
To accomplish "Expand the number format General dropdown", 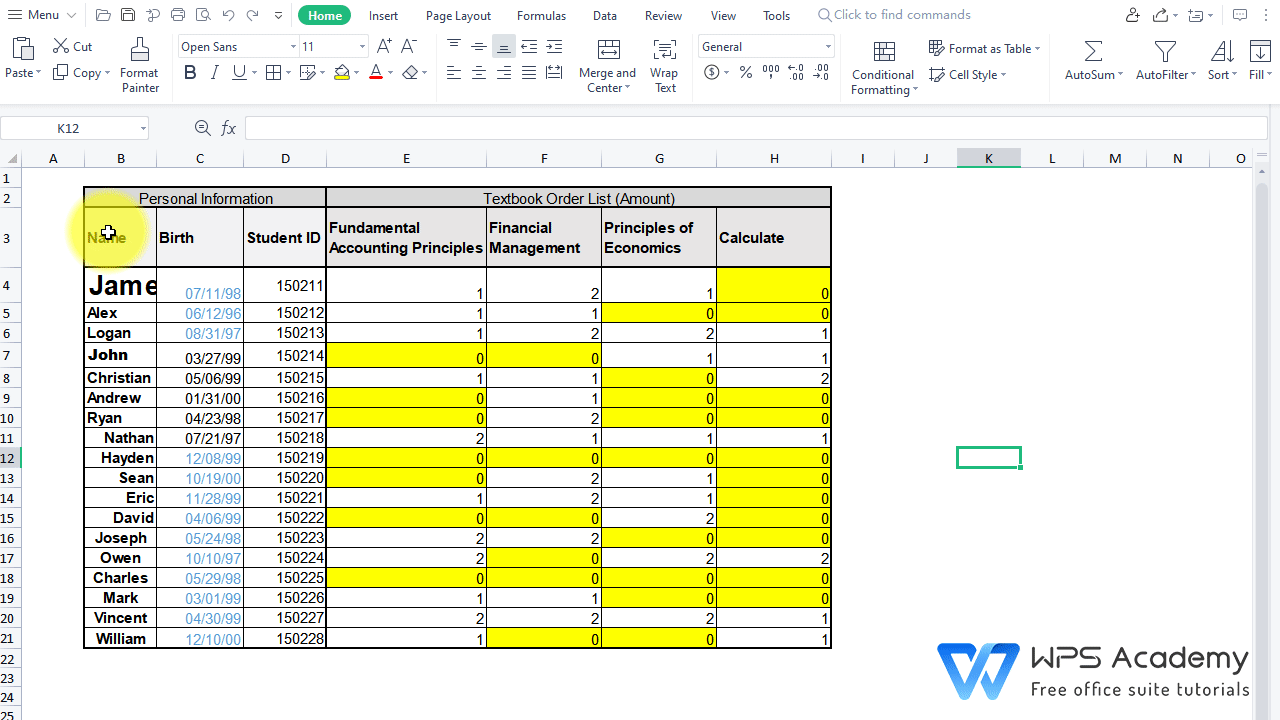I will [x=826, y=46].
